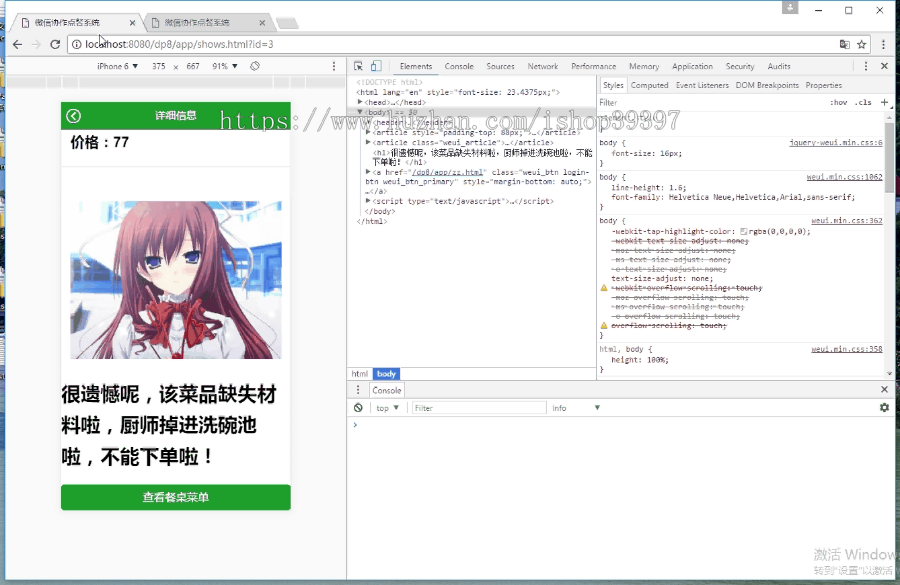Toggle the .cls class editor
900x585 pixels.
[863, 102]
